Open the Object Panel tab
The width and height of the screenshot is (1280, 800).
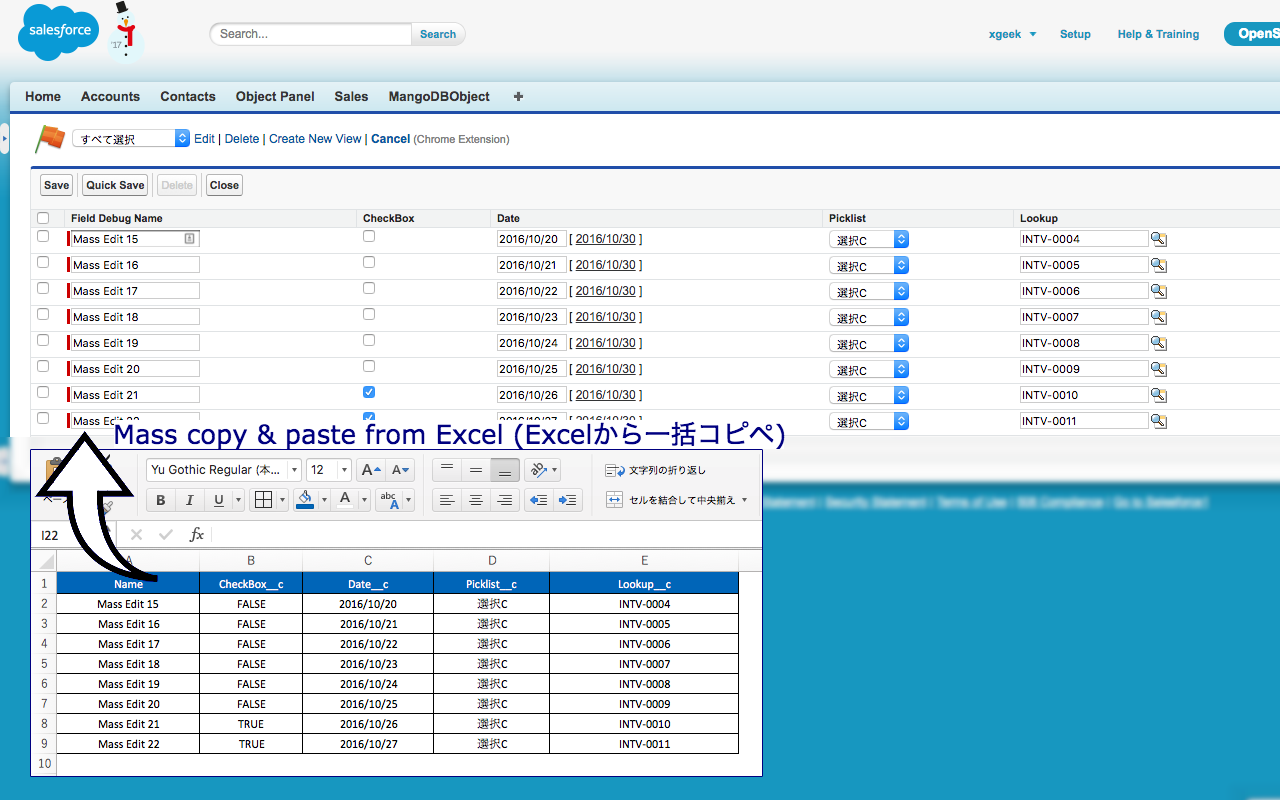pyautogui.click(x=275, y=97)
